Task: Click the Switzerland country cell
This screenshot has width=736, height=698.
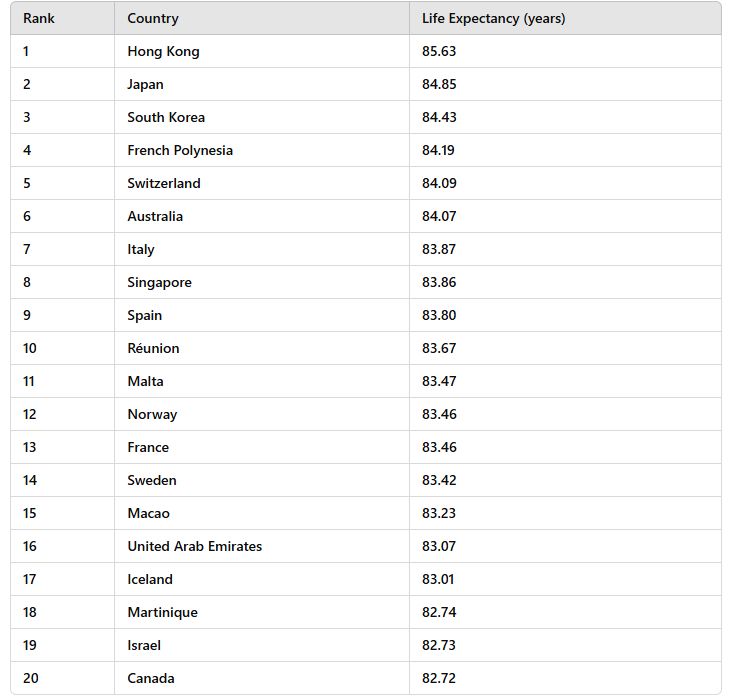Action: pos(164,183)
